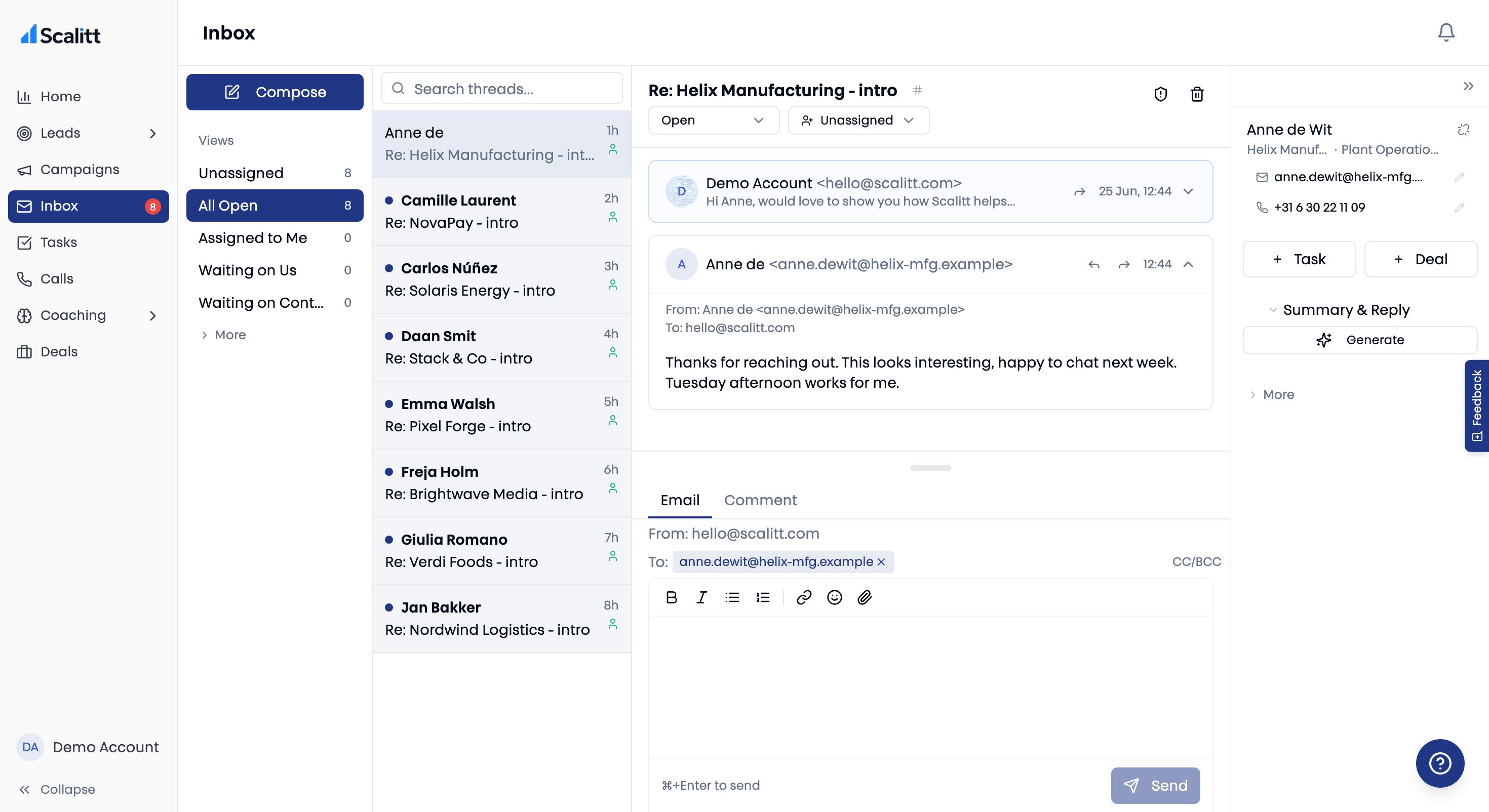The image size is (1489, 812).
Task: Open Demo Account profile
Action: [x=88, y=747]
